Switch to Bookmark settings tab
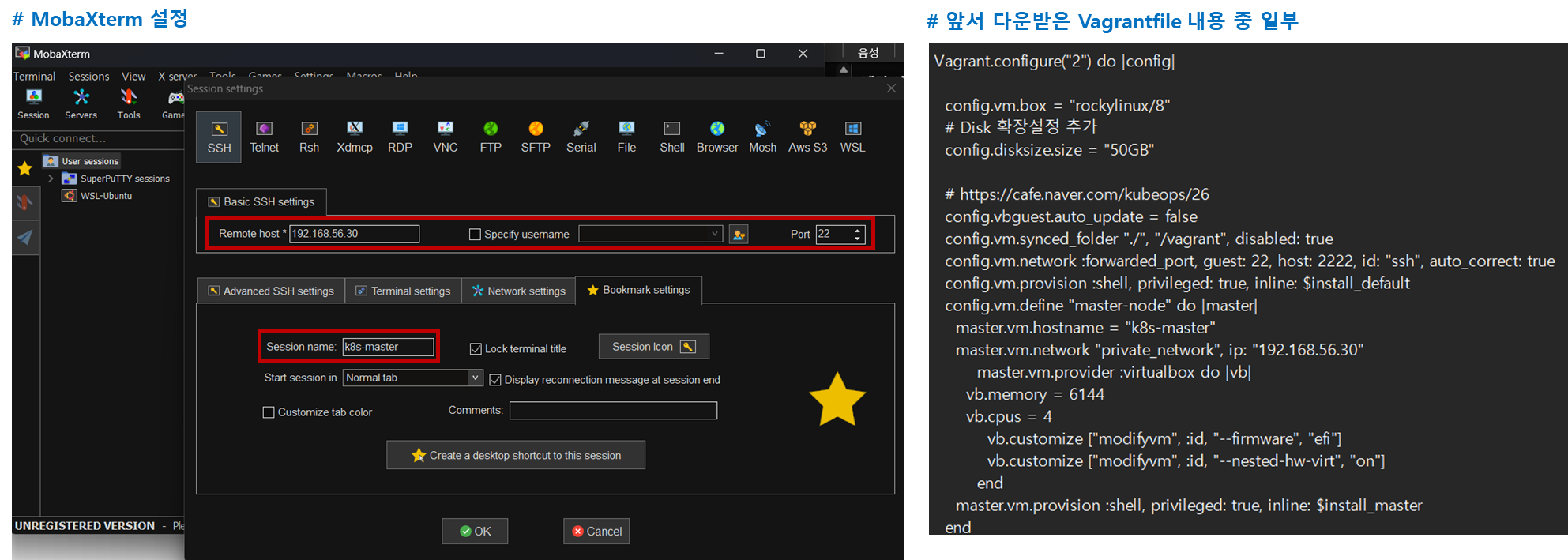 [x=638, y=290]
